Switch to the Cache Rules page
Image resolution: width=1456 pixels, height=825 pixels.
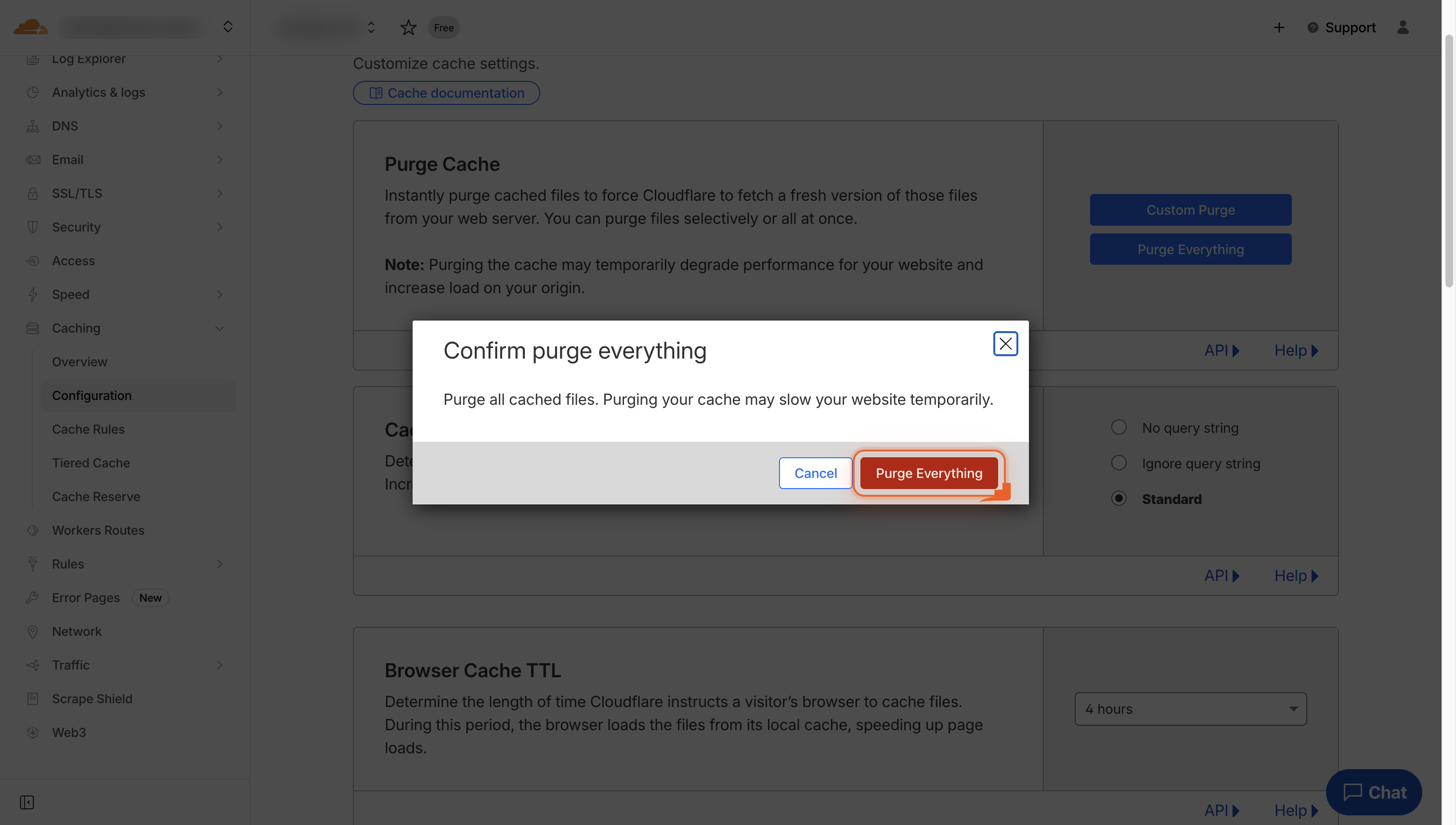tap(89, 429)
